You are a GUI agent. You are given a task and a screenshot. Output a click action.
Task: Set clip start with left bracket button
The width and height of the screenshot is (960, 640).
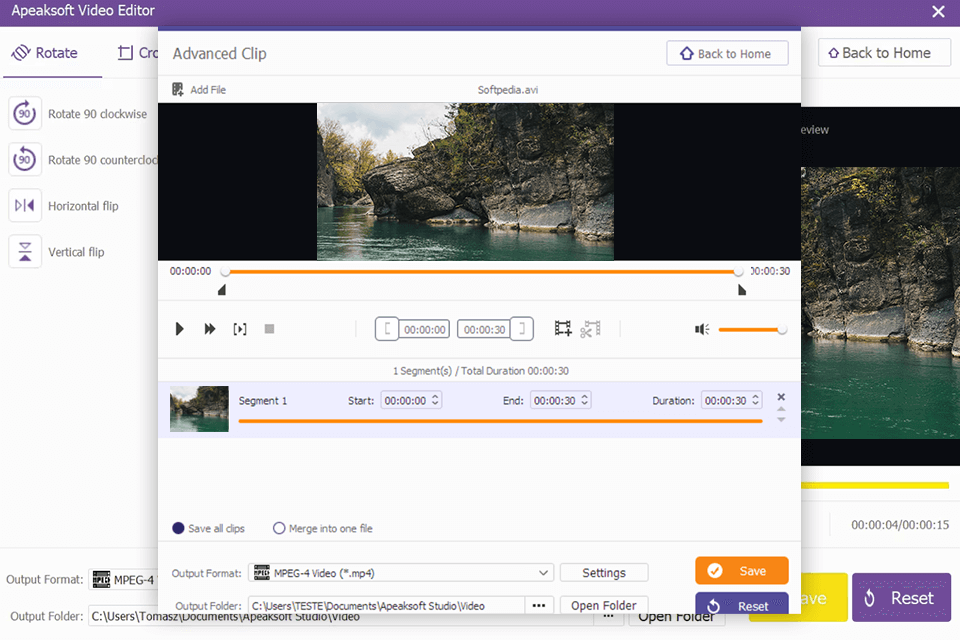coord(387,329)
